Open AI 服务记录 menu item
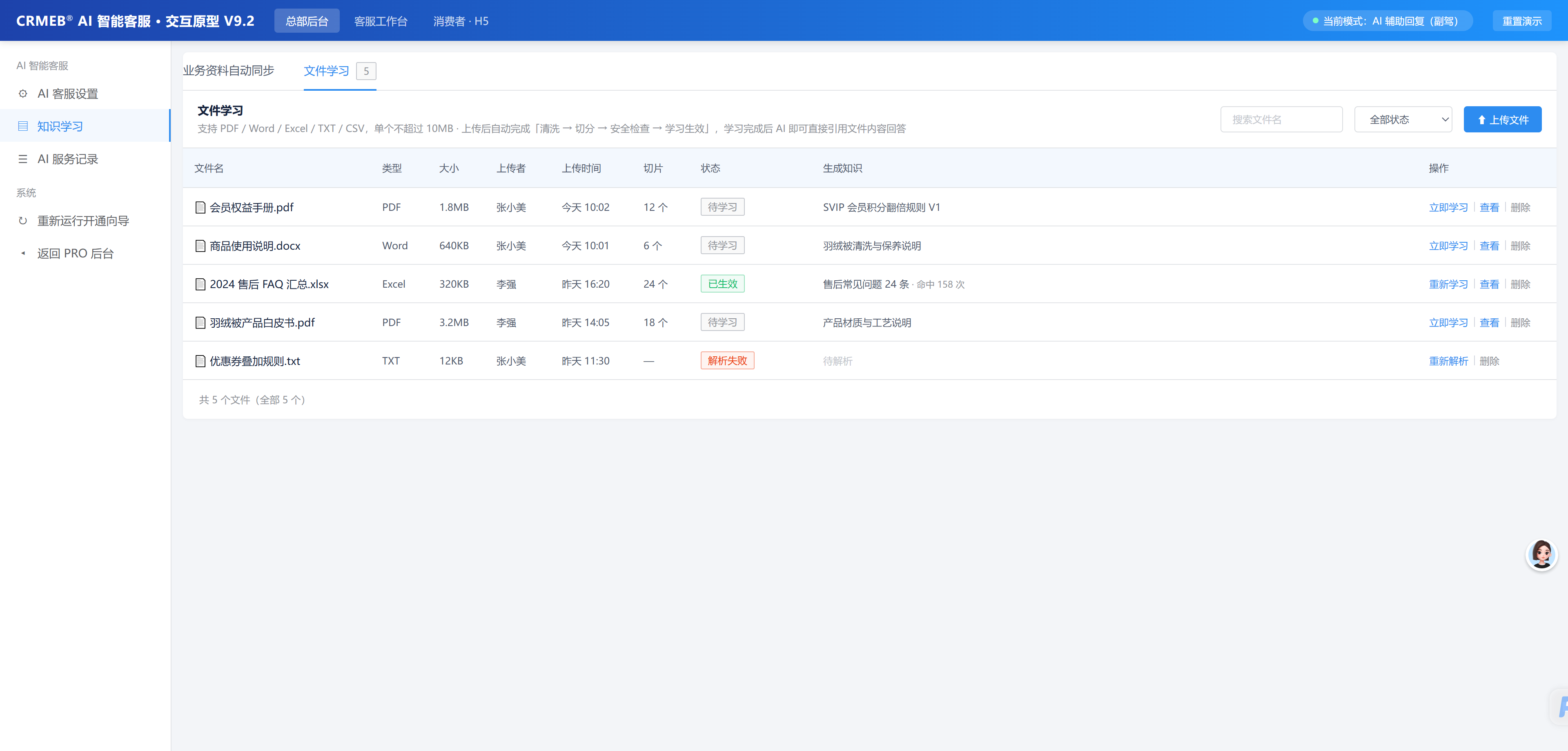1568x751 pixels. pos(85,159)
